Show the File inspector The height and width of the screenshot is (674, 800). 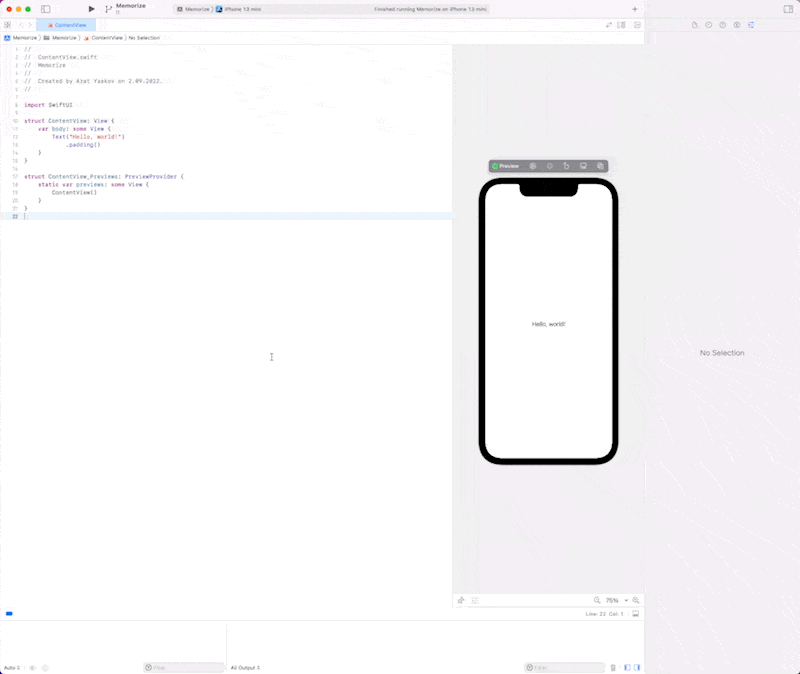point(694,25)
